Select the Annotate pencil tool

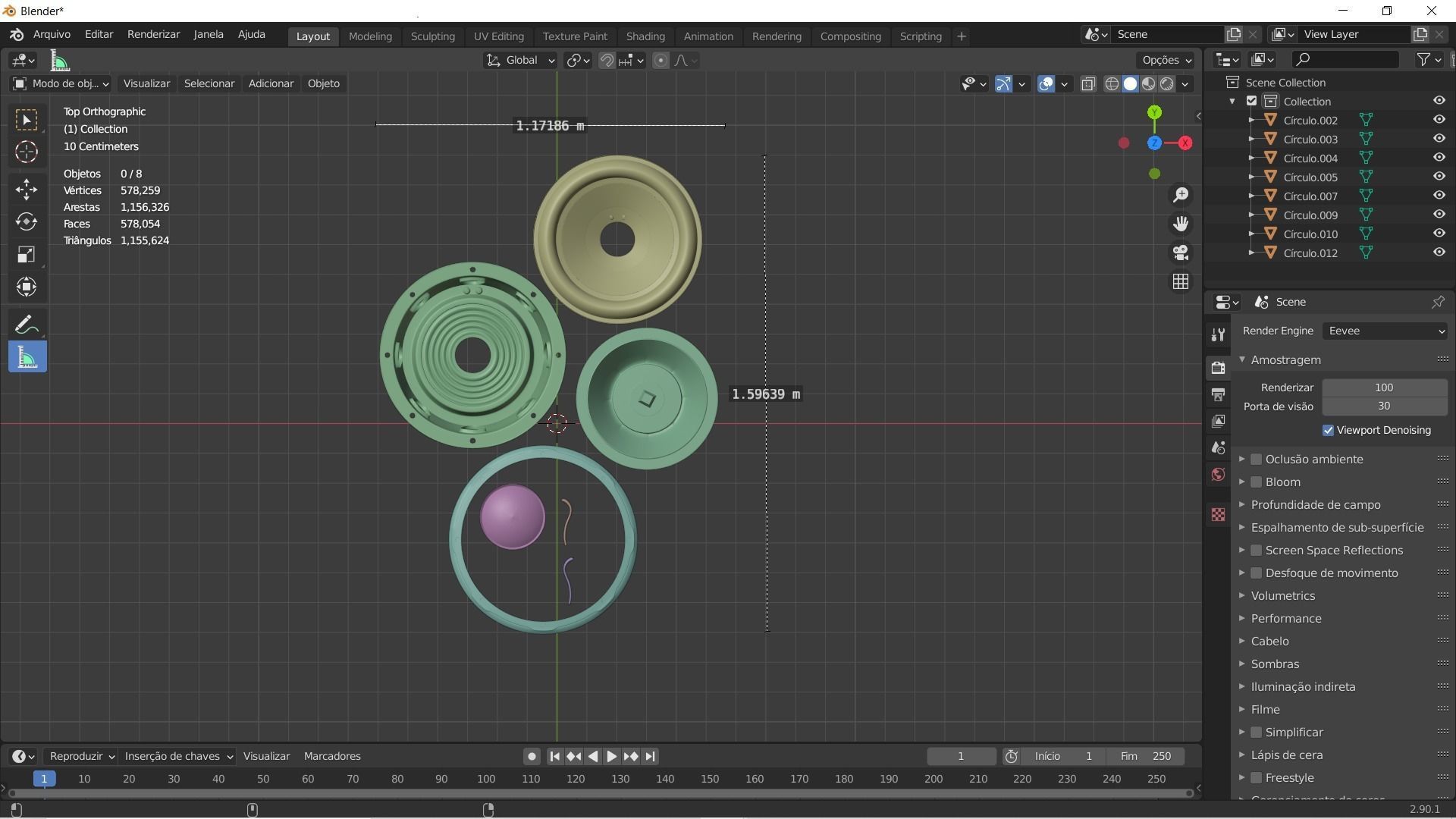click(27, 325)
